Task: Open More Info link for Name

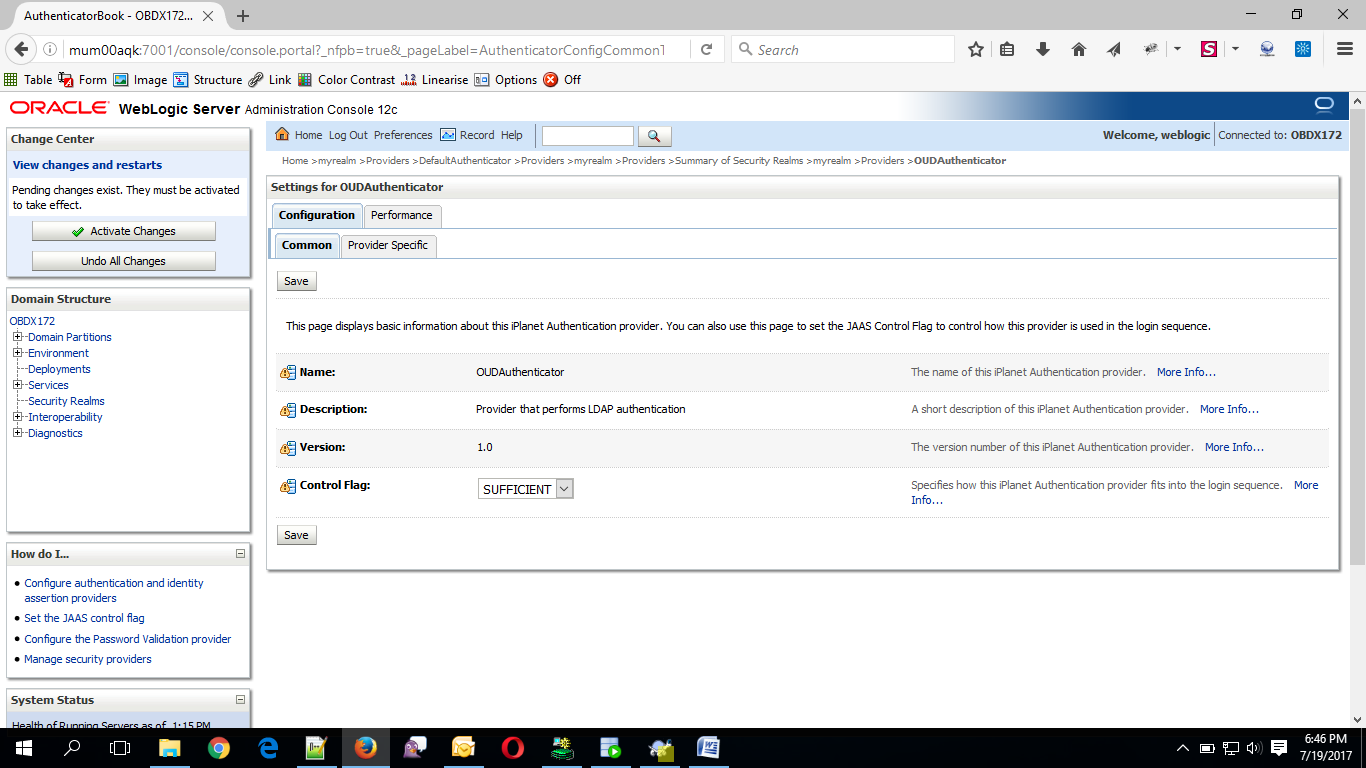Action: coord(1186,372)
